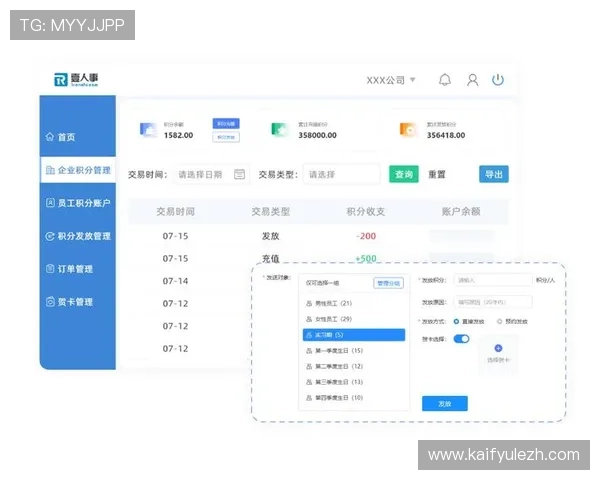Select the 直接发放 radio option

469,322
